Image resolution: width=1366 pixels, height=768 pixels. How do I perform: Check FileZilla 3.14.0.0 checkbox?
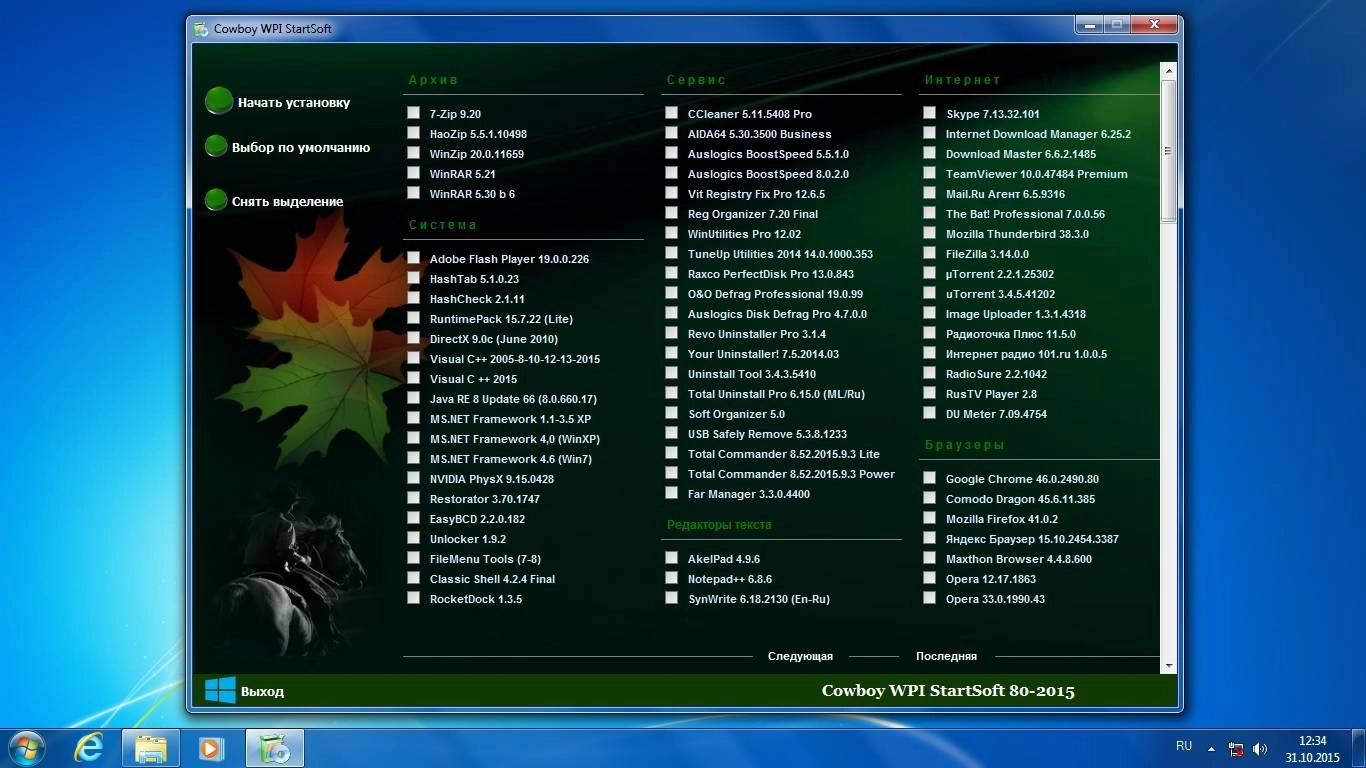[x=930, y=253]
